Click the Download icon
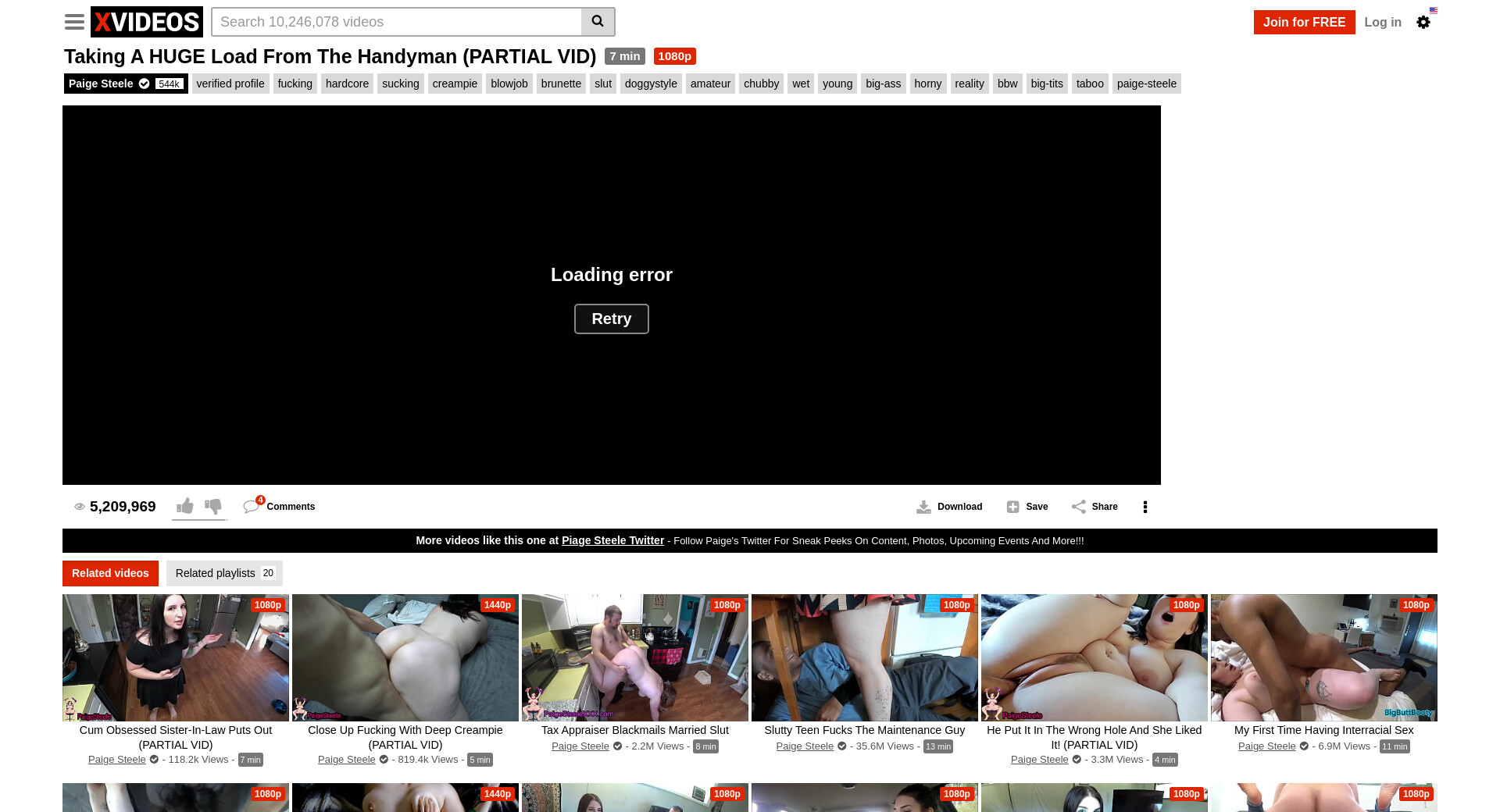Image resolution: width=1500 pixels, height=812 pixels. [x=923, y=507]
